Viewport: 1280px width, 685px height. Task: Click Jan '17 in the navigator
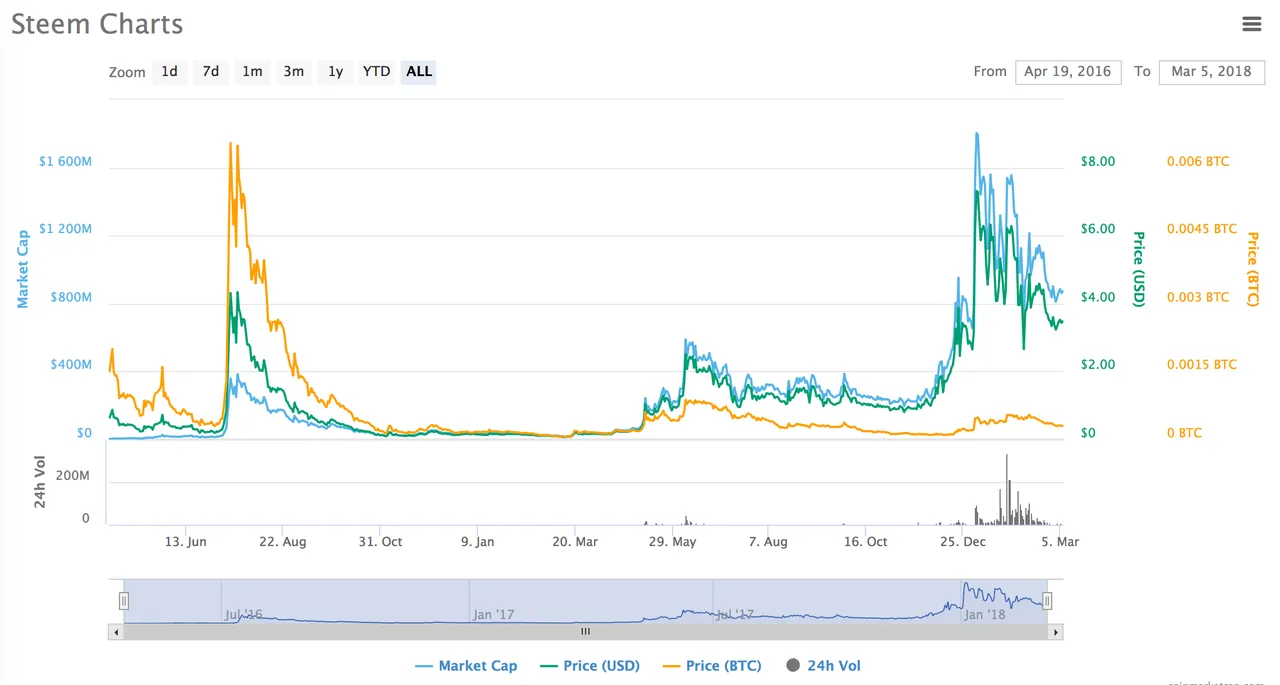(493, 614)
